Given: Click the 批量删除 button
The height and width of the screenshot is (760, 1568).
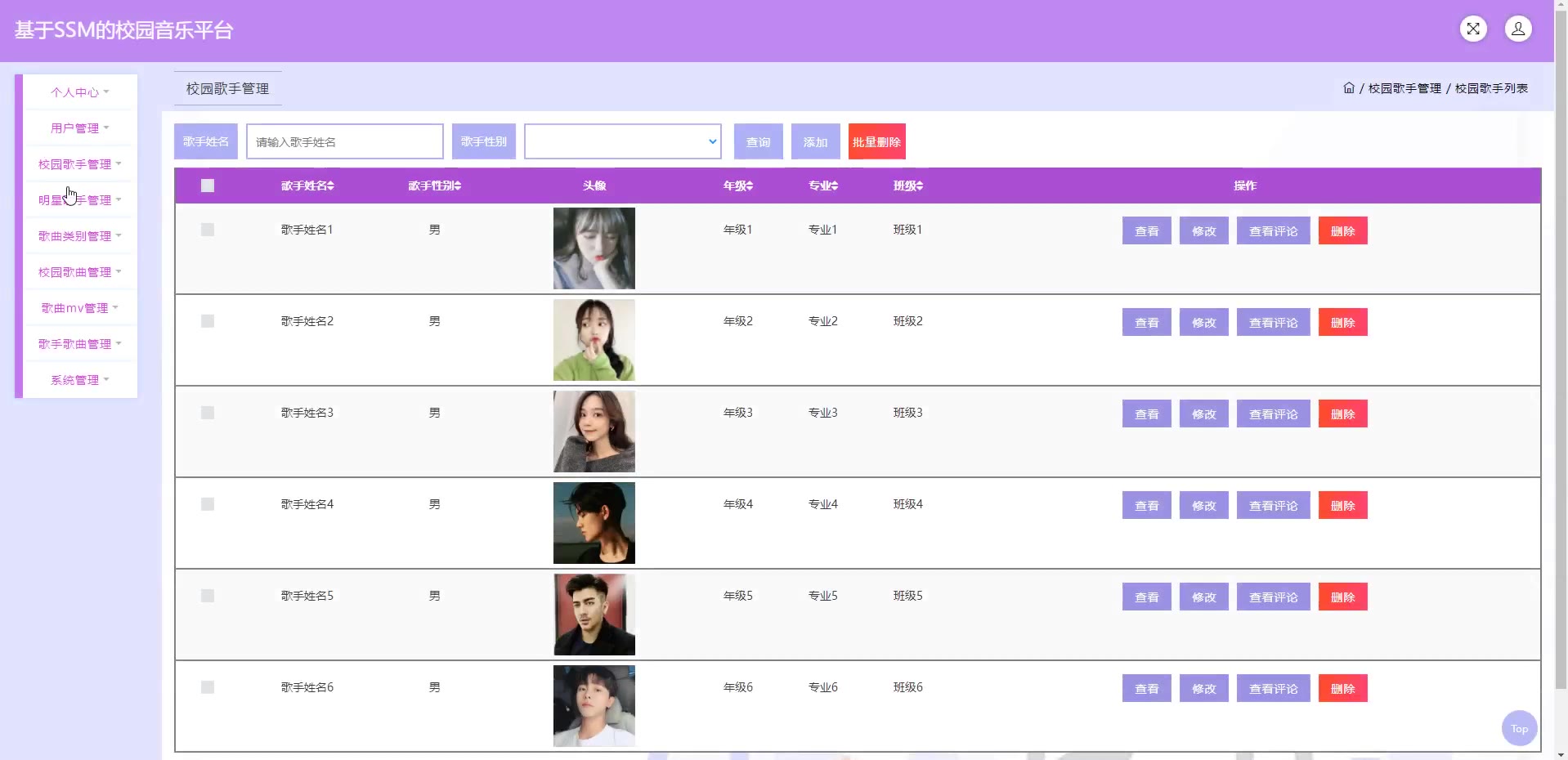Looking at the screenshot, I should tap(877, 141).
